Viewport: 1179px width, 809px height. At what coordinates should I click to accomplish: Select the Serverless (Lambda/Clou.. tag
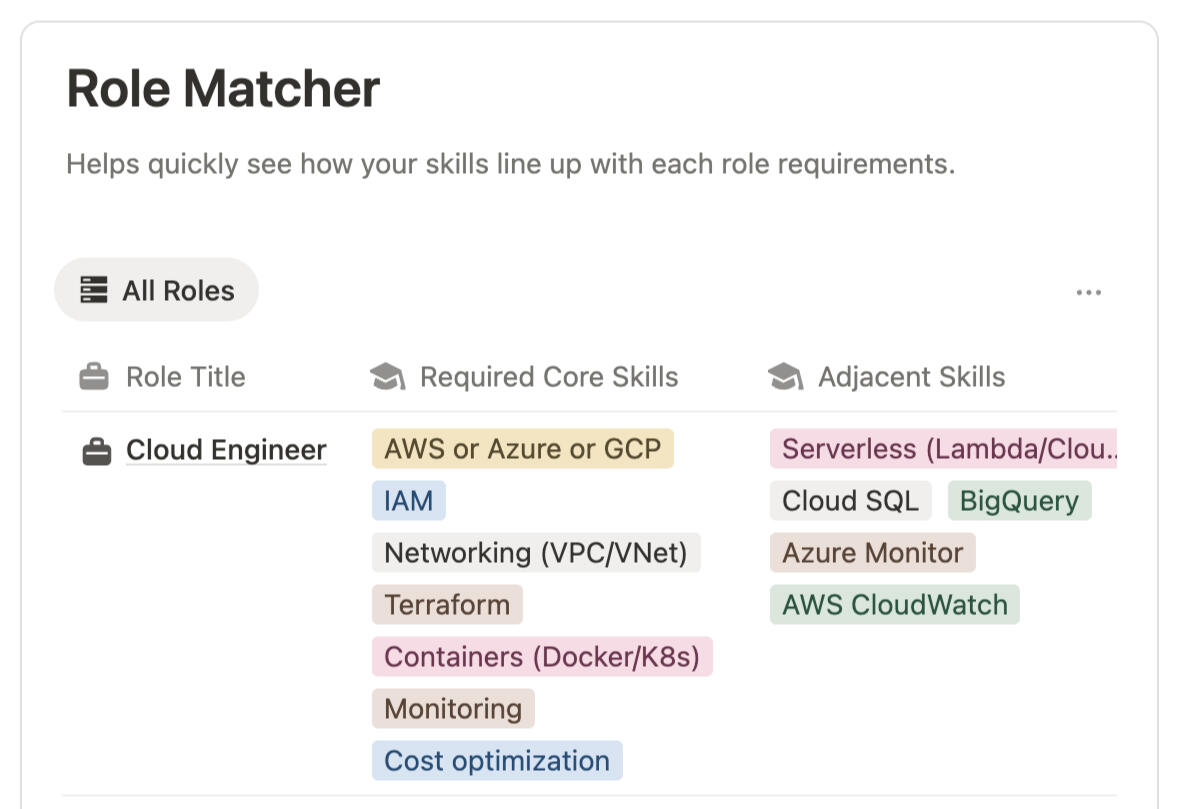click(942, 449)
